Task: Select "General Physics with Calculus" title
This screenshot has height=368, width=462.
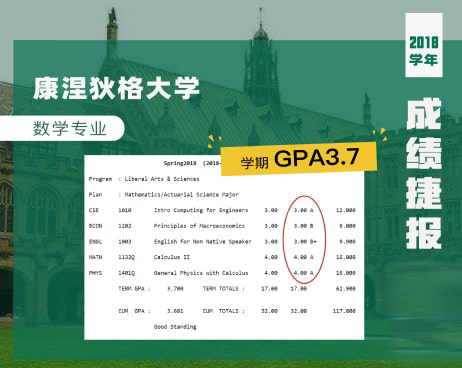Action: (x=201, y=273)
